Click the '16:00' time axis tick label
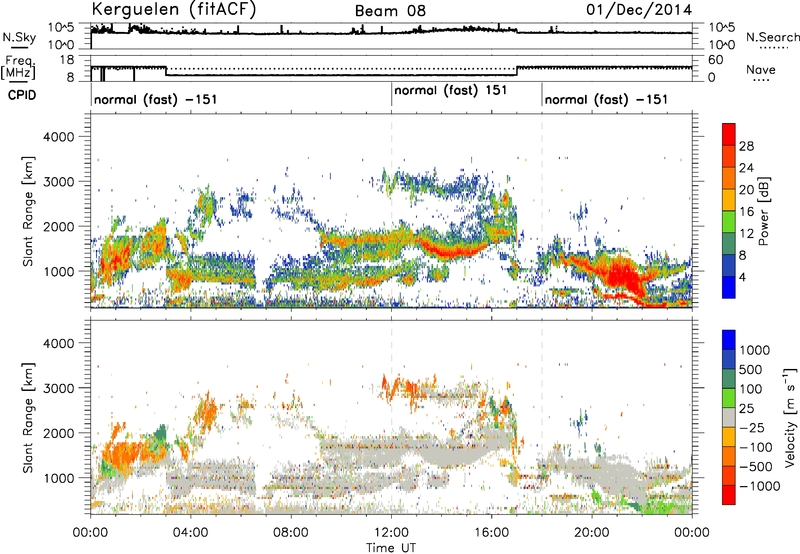800x554 pixels. tap(492, 533)
